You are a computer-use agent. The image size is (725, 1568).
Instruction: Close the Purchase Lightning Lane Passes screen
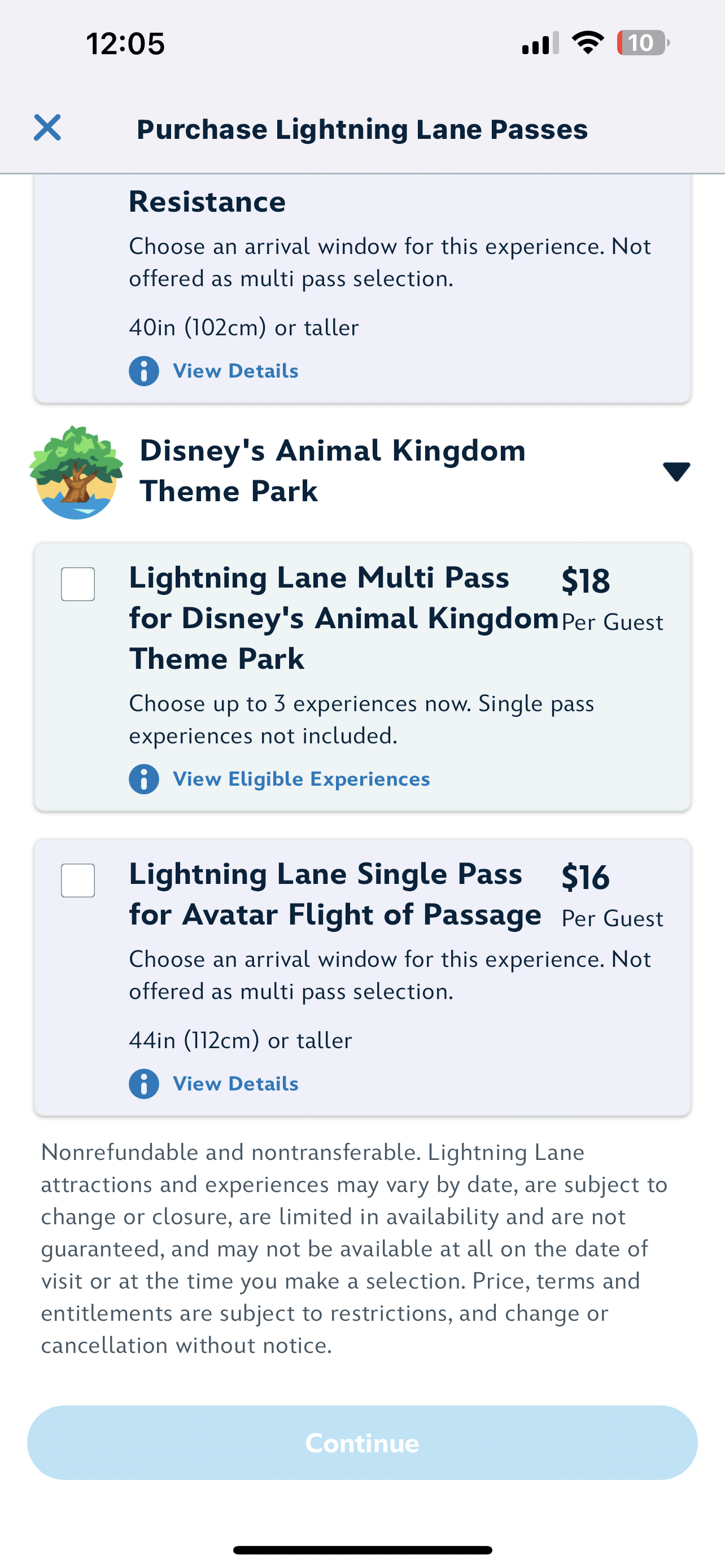click(x=47, y=128)
